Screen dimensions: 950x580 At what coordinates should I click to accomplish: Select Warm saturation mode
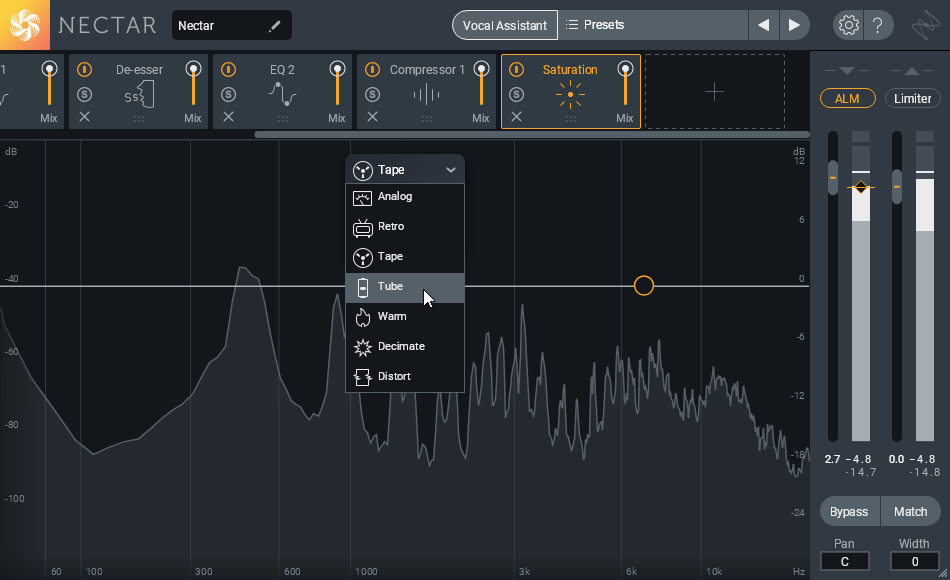[x=405, y=317]
